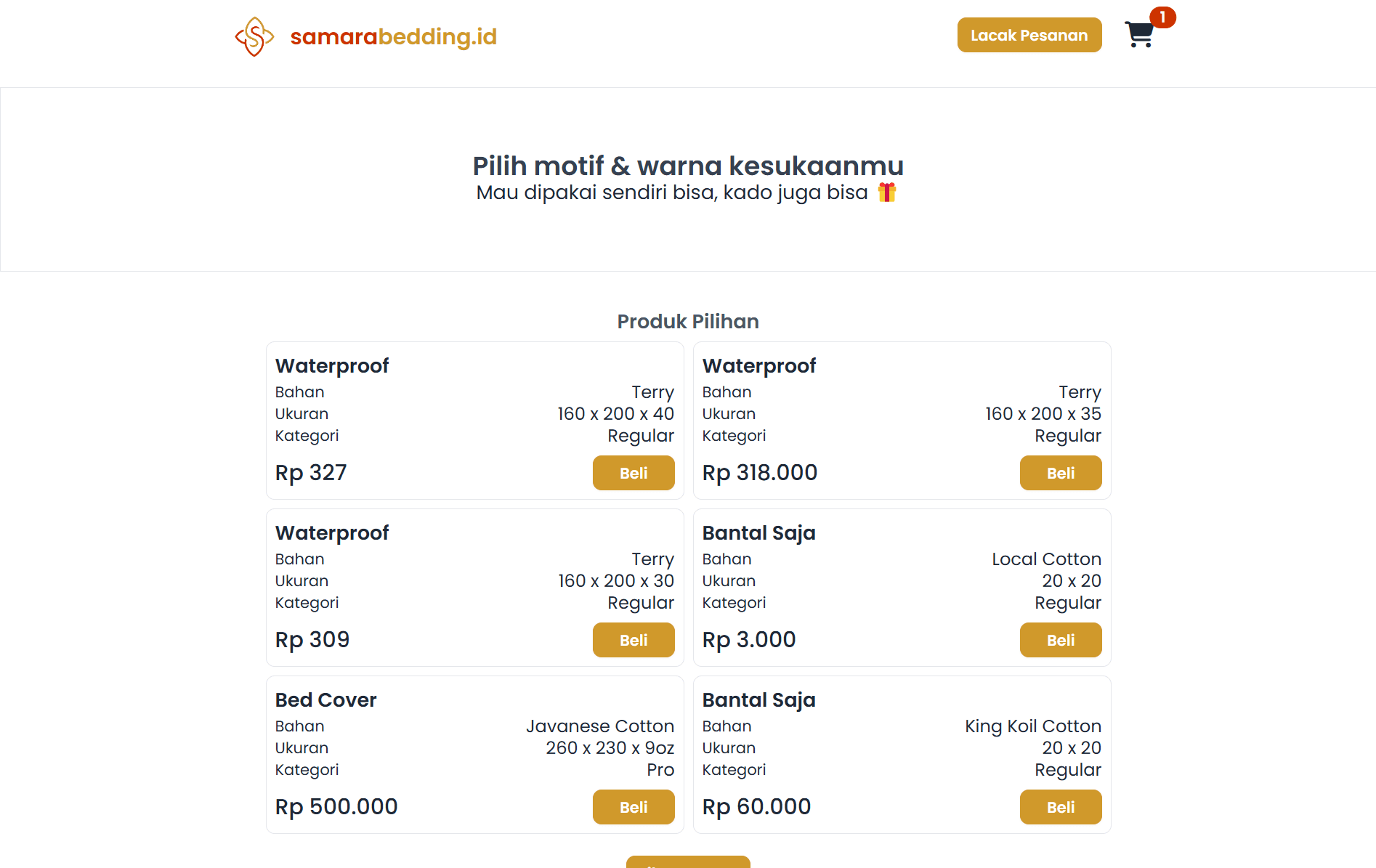
Task: Click the Samara logo emblem
Action: pos(254,36)
